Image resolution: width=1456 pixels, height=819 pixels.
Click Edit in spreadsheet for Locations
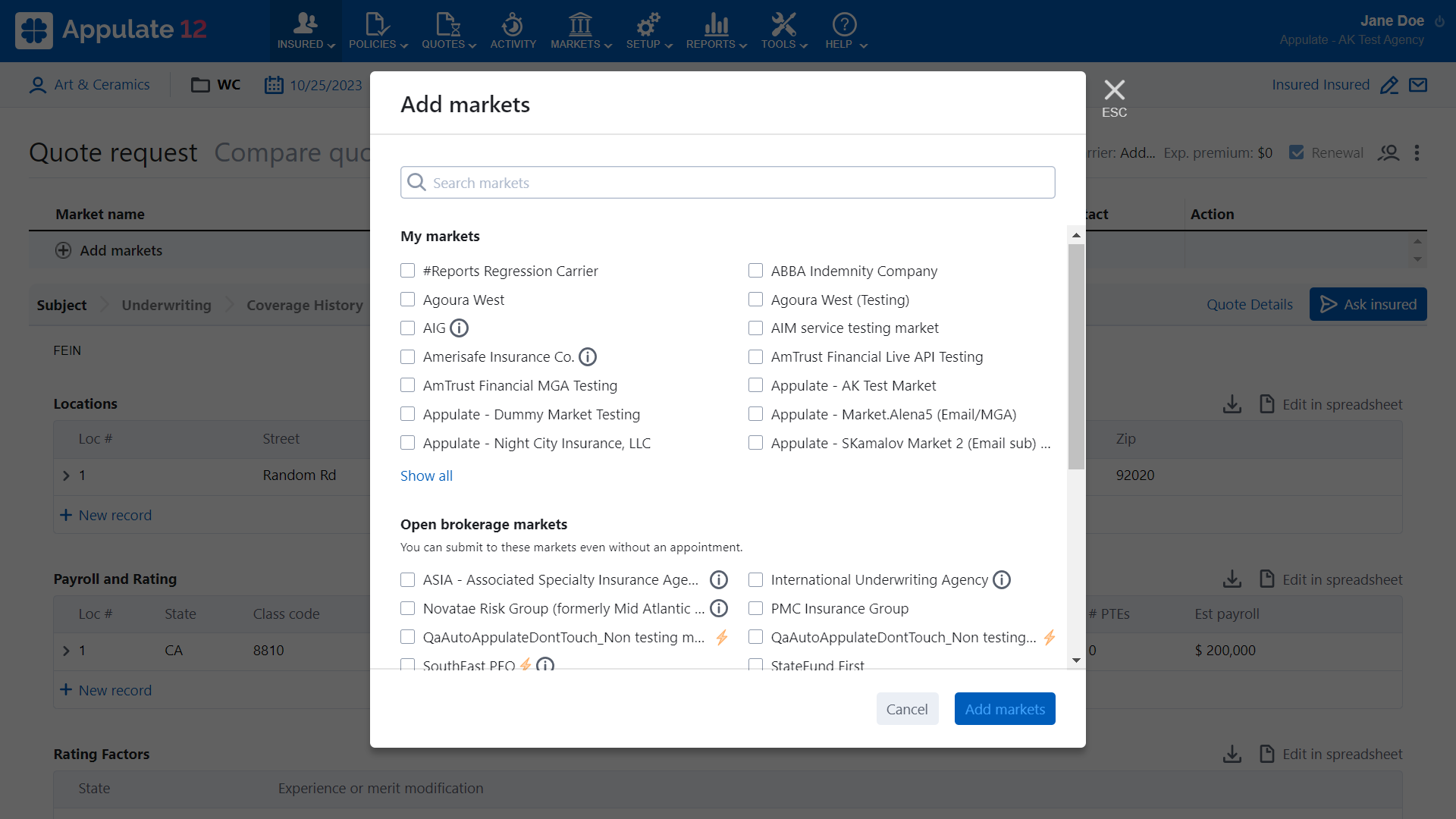(1331, 404)
